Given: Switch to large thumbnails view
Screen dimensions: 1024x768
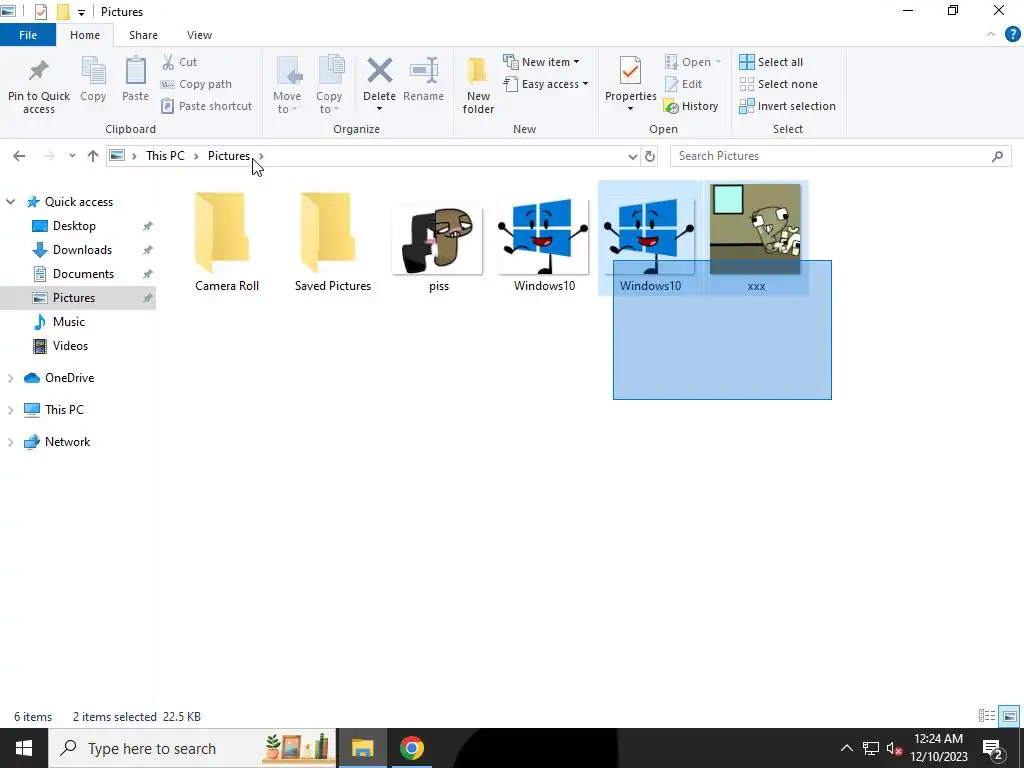Looking at the screenshot, I should (1010, 716).
